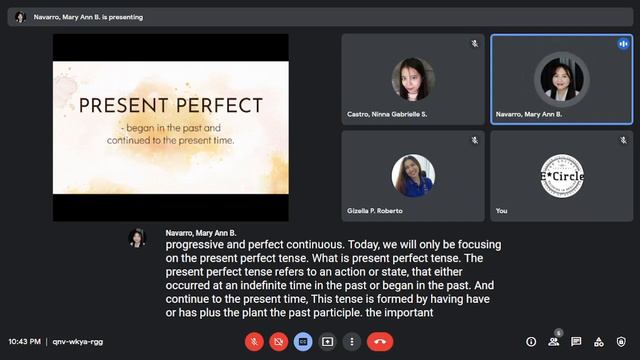This screenshot has width=640, height=360.
Task: Turn on camera with red camera button
Action: tap(279, 342)
